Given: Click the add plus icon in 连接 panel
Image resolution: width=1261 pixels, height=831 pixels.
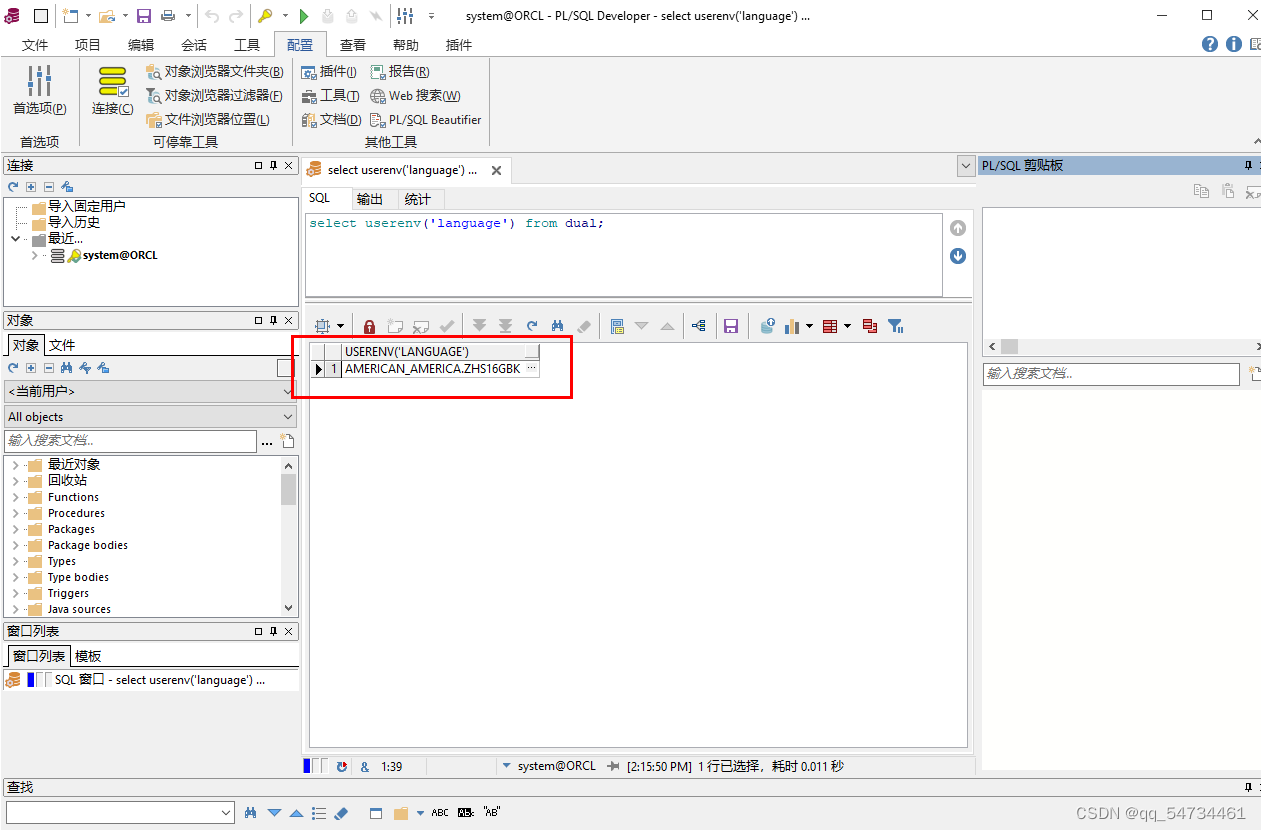Looking at the screenshot, I should click(31, 187).
